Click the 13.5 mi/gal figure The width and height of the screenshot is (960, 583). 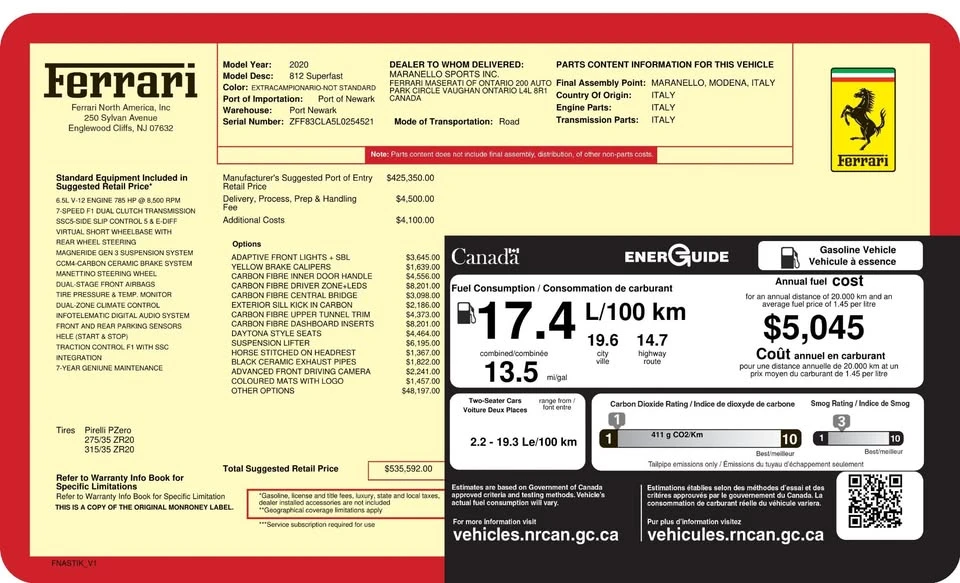coord(511,372)
